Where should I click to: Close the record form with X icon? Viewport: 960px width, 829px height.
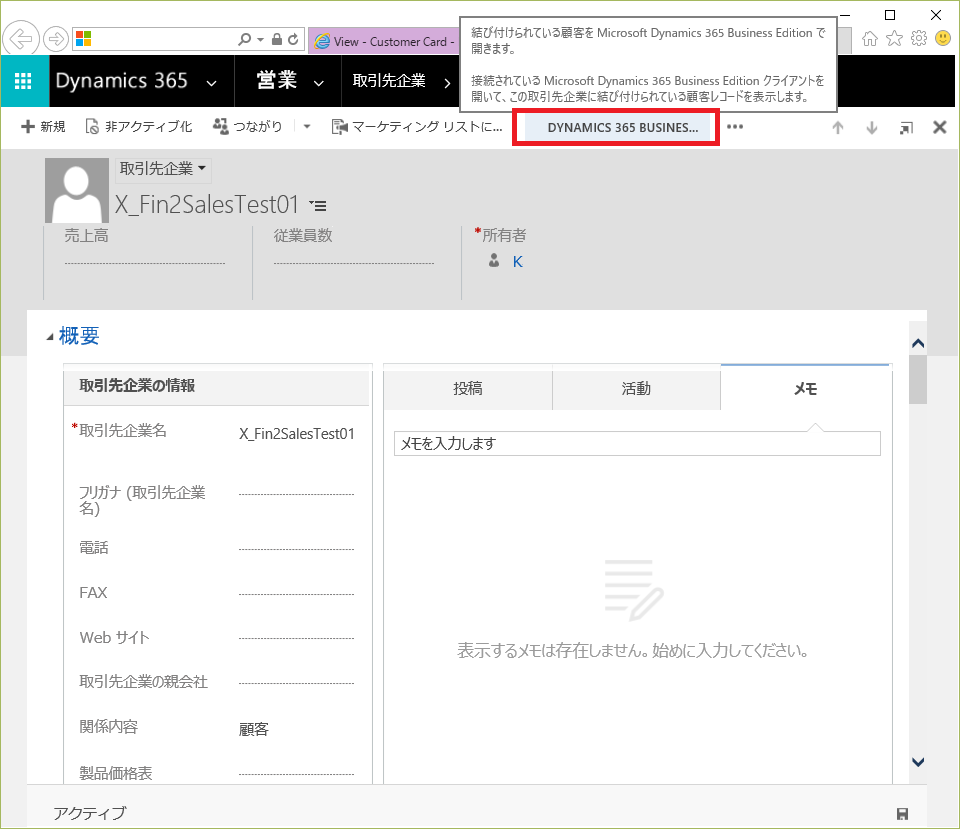click(x=940, y=127)
